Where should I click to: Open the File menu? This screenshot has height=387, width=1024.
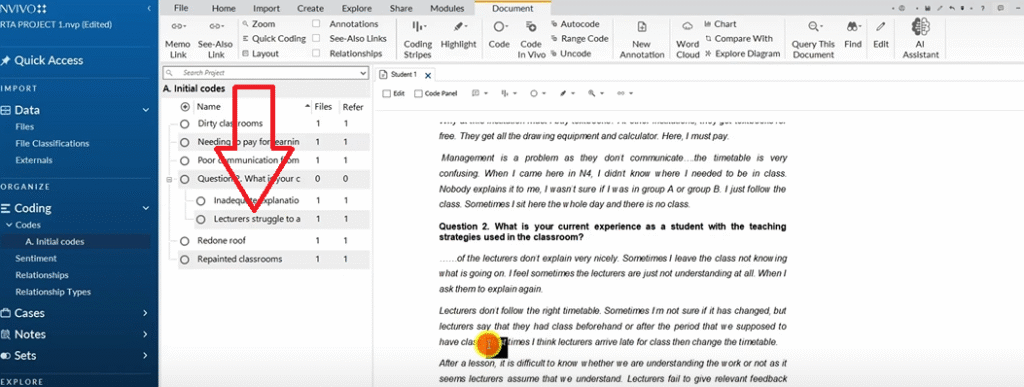pyautogui.click(x=181, y=8)
